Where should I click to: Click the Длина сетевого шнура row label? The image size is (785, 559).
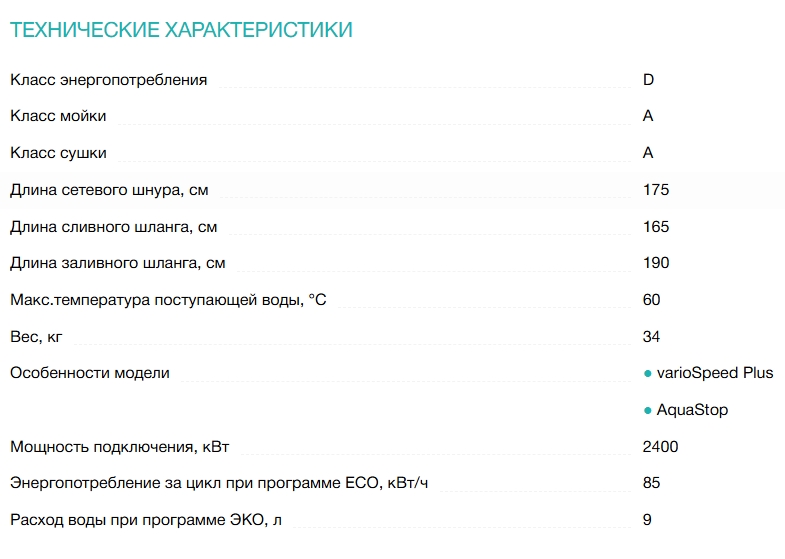pos(109,190)
